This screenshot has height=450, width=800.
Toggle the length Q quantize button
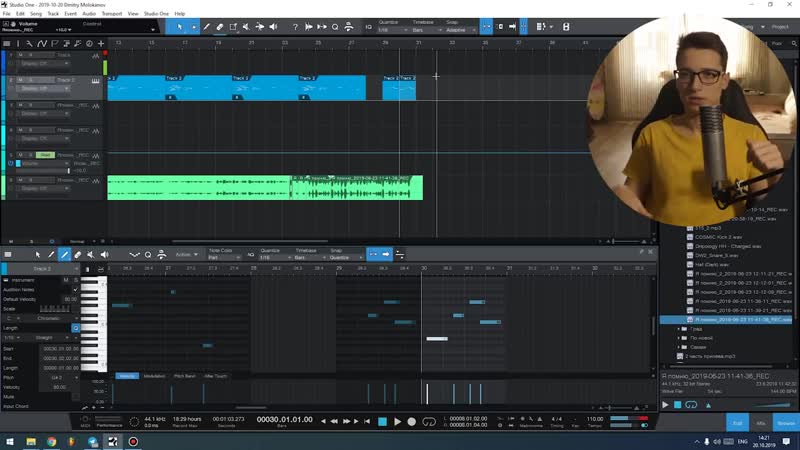tap(76, 328)
